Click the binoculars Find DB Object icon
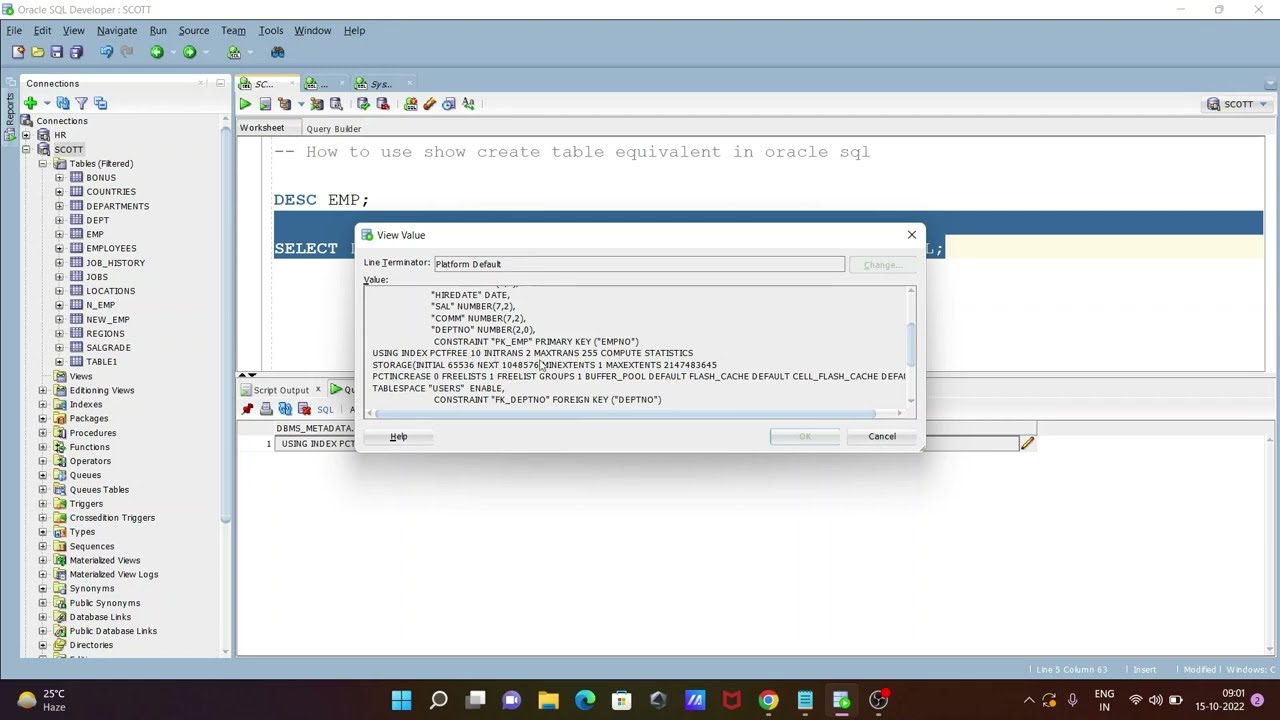 point(278,52)
